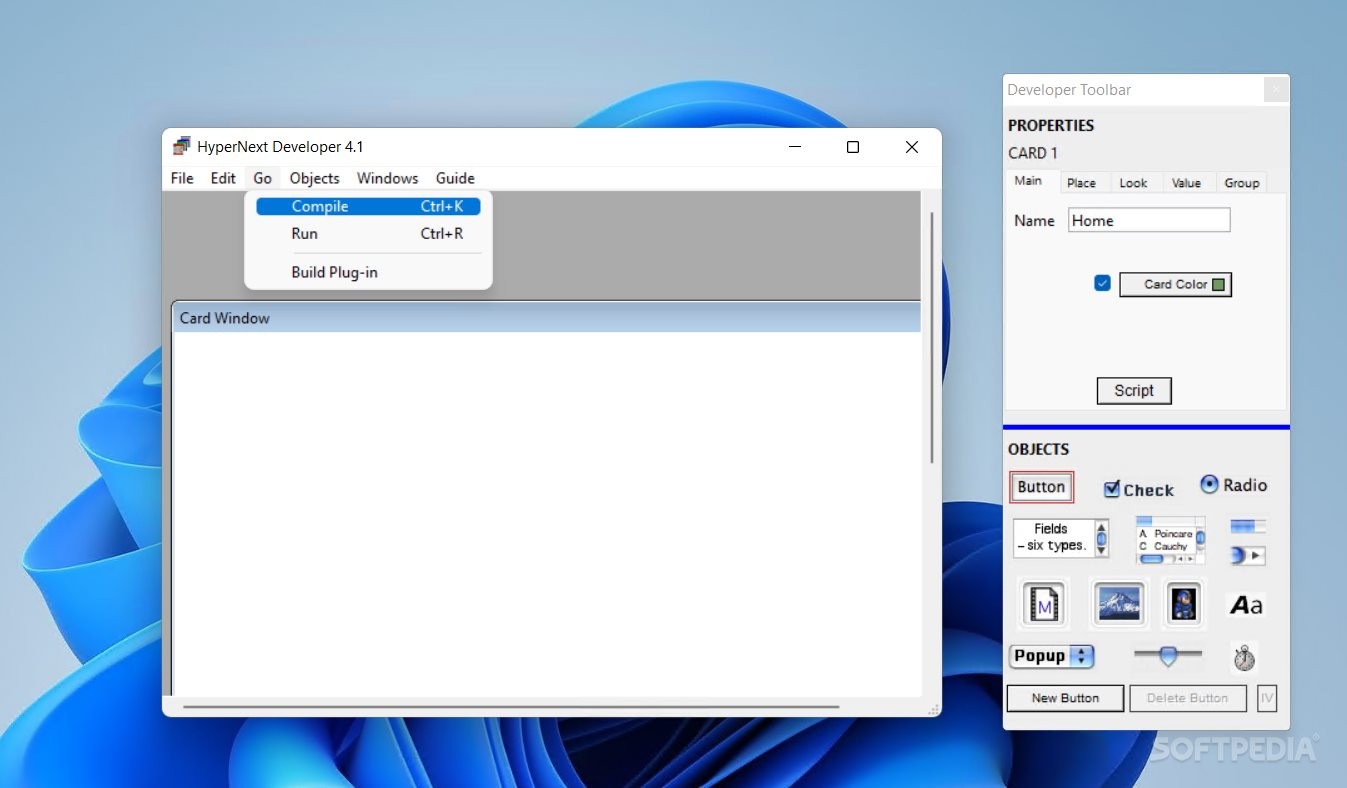Select the Popup menu object tool
This screenshot has width=1347, height=788.
(x=1052, y=656)
